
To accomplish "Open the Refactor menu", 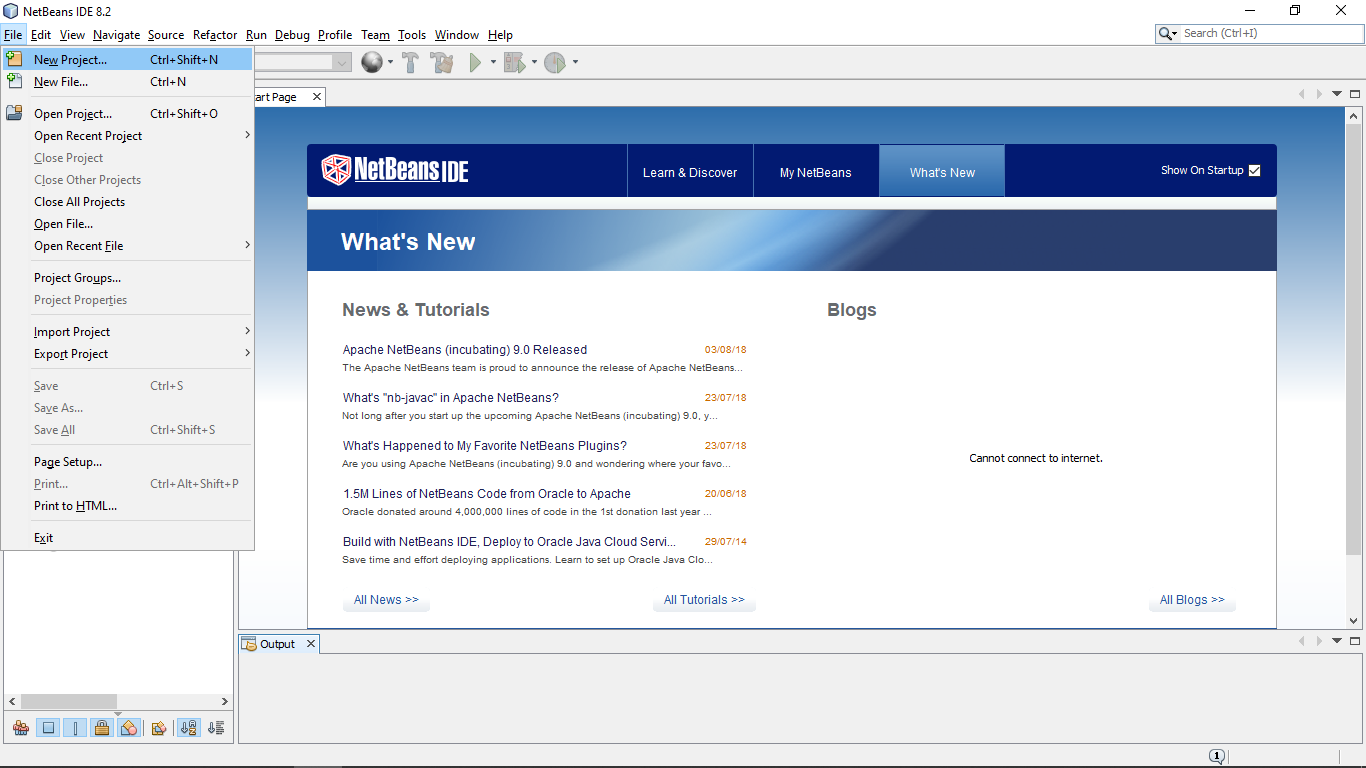I will point(215,35).
